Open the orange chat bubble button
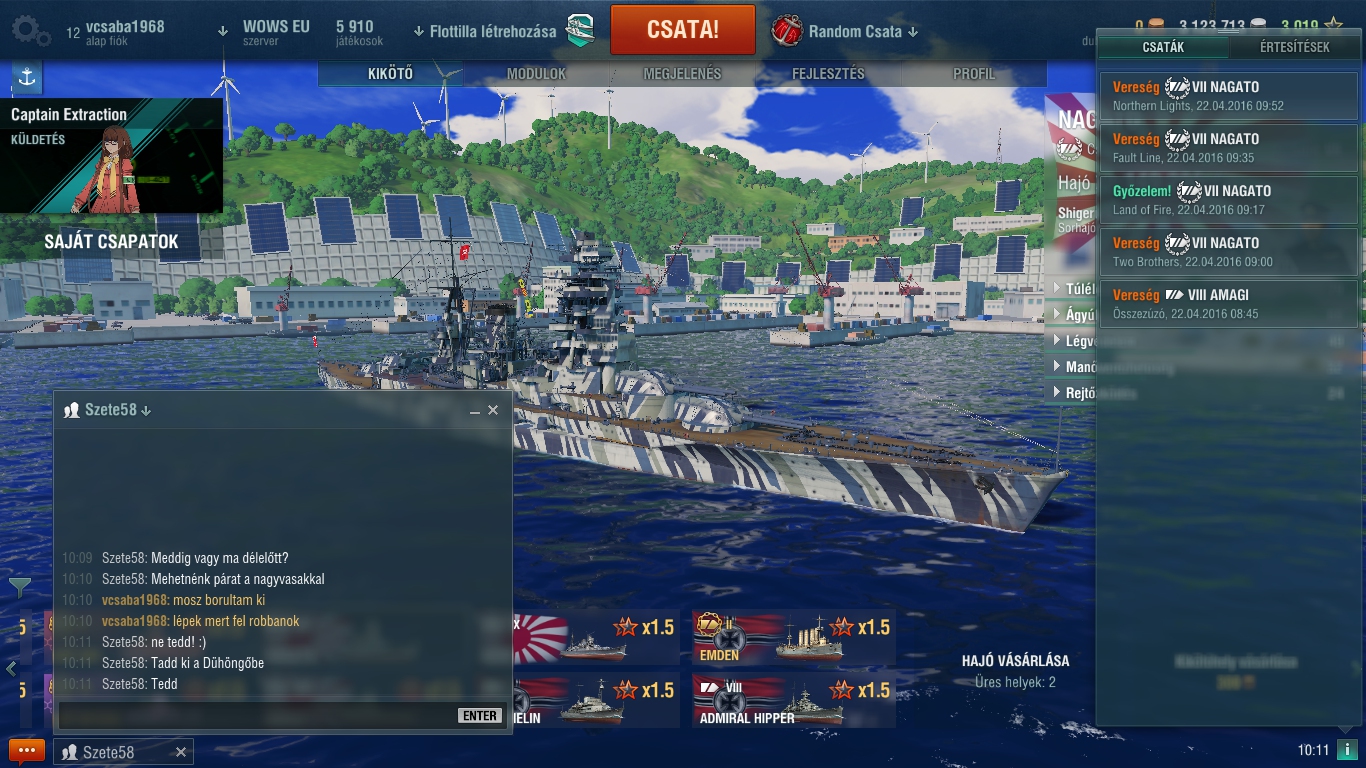The width and height of the screenshot is (1366, 768). (x=27, y=751)
